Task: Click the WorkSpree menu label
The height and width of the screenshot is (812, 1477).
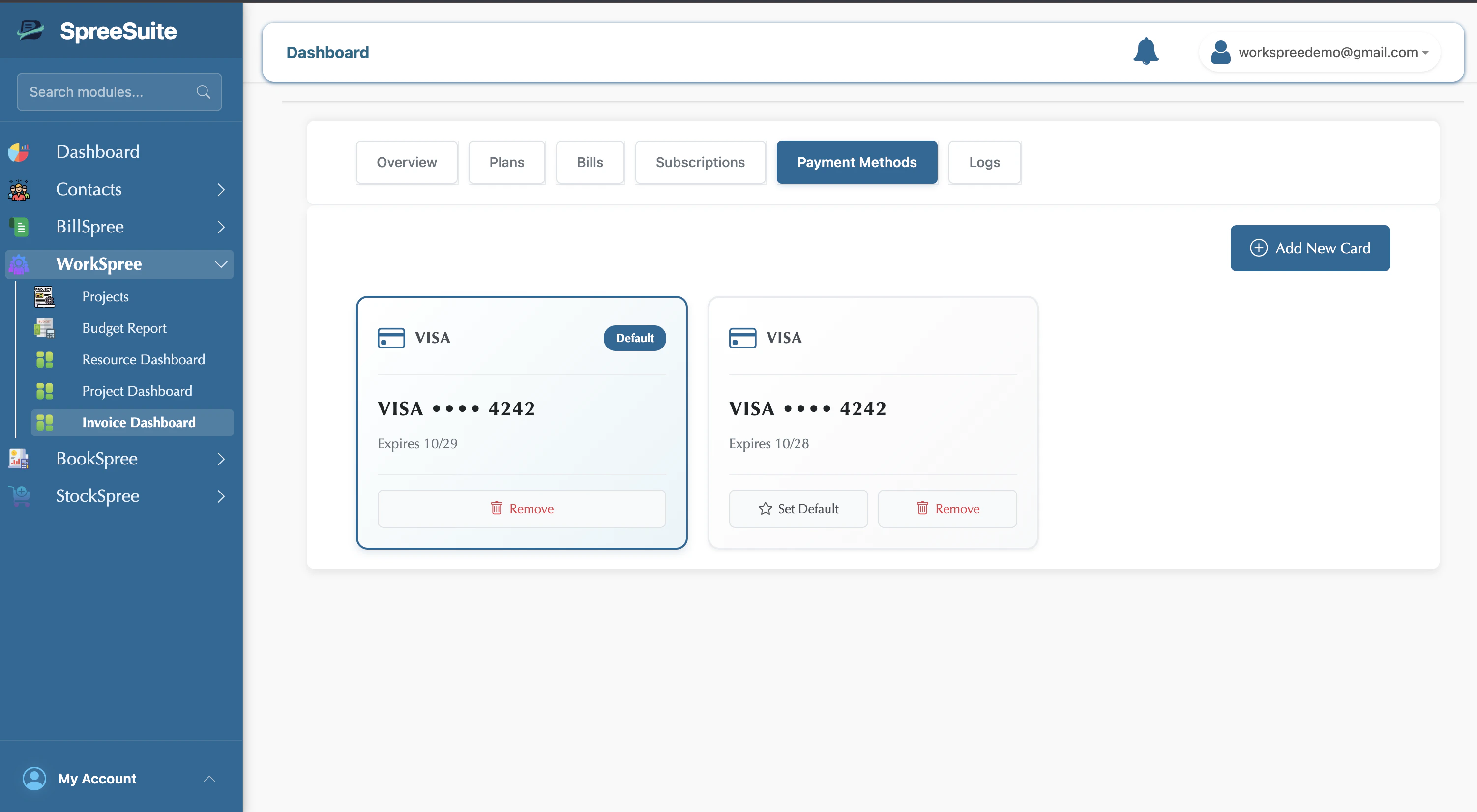Action: point(99,264)
